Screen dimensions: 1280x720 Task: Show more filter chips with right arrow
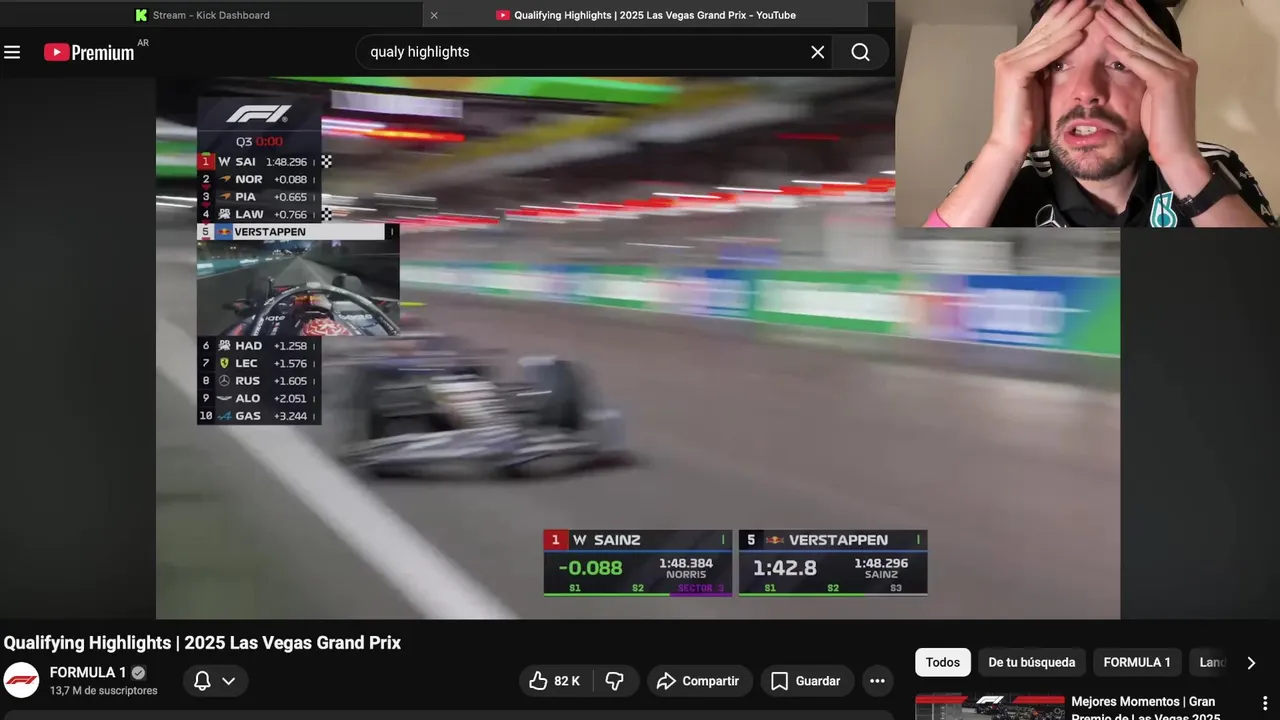(x=1250, y=662)
